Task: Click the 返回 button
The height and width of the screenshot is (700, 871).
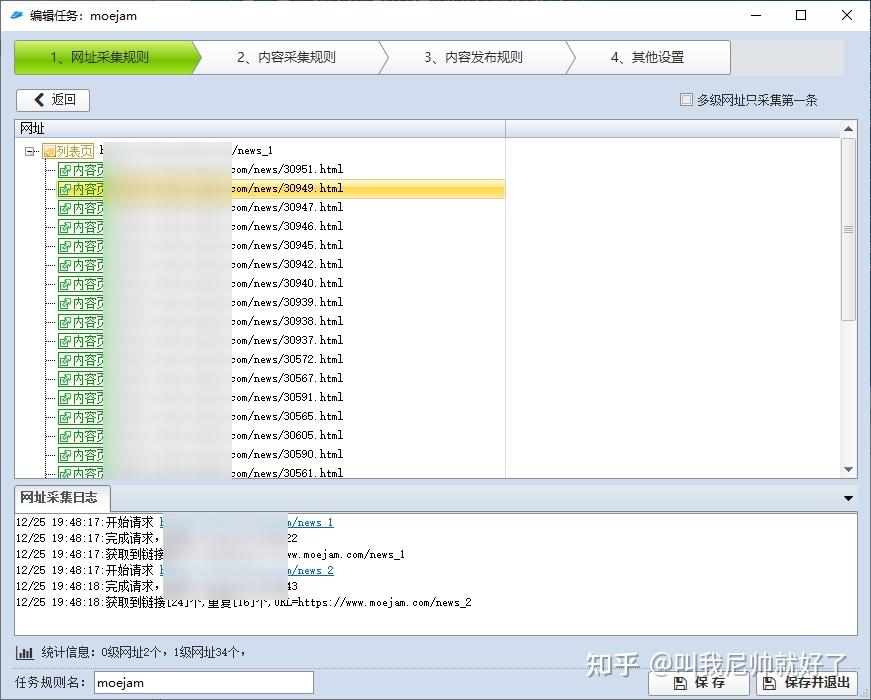Action: (x=52, y=100)
